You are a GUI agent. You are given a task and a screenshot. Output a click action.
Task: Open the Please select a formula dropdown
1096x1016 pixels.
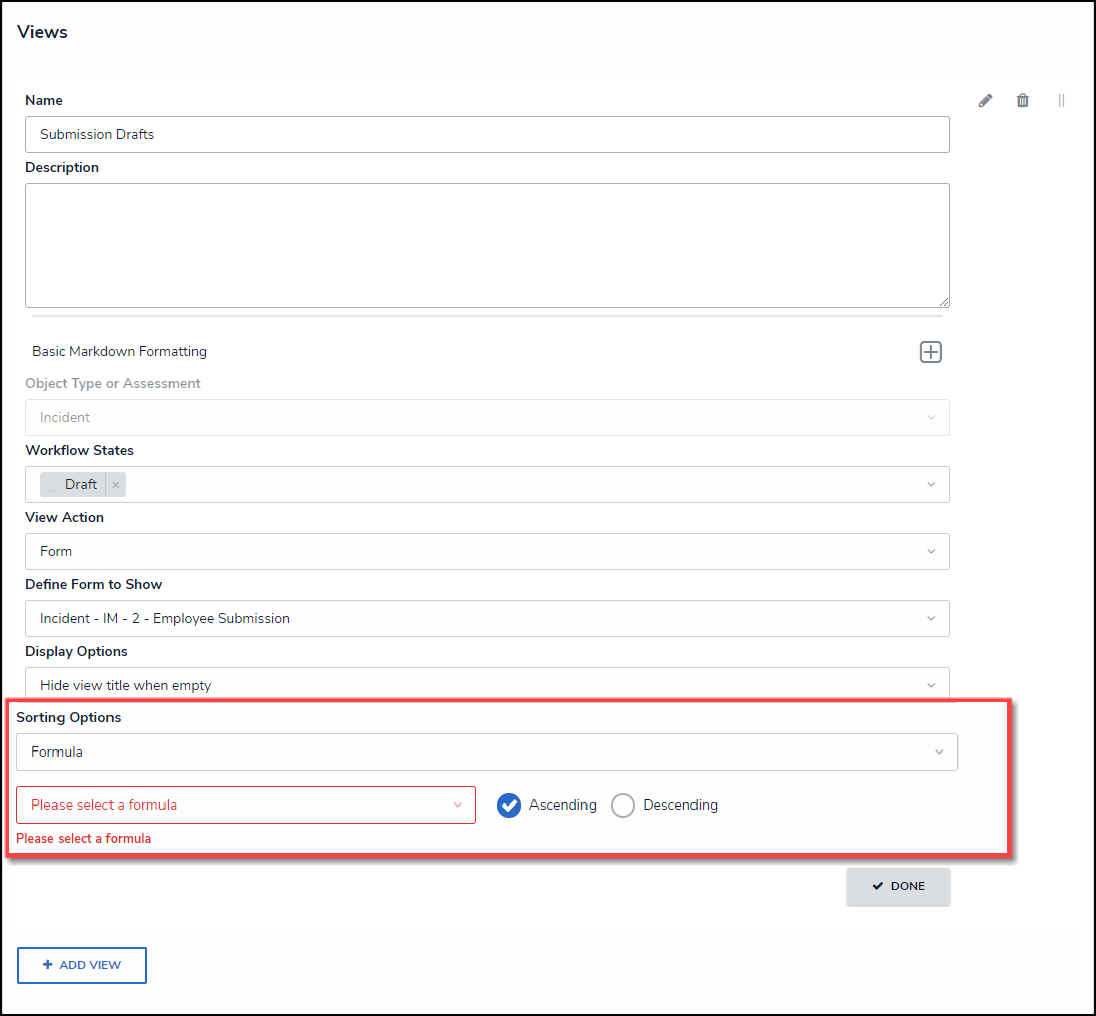[x=458, y=805]
